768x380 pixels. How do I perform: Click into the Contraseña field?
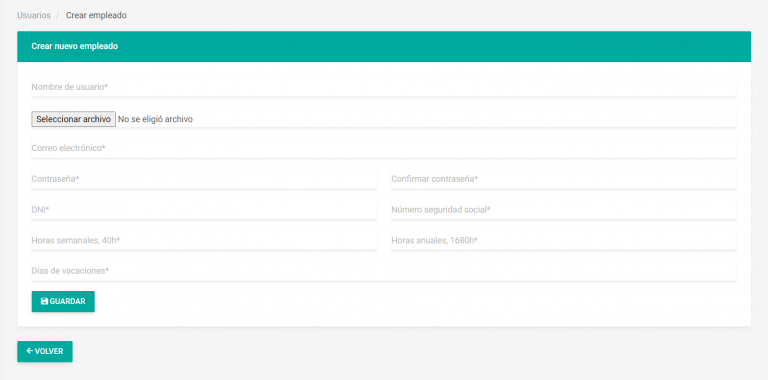pyautogui.click(x=204, y=179)
